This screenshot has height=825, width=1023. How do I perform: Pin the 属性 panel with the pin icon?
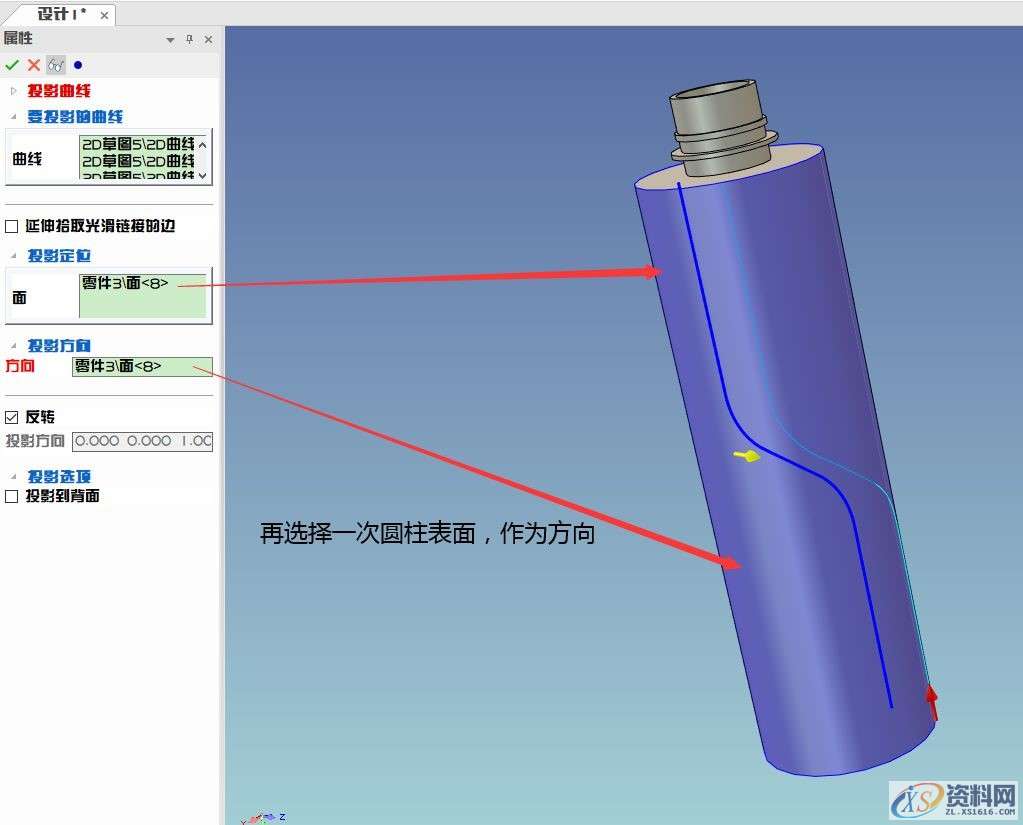point(189,39)
